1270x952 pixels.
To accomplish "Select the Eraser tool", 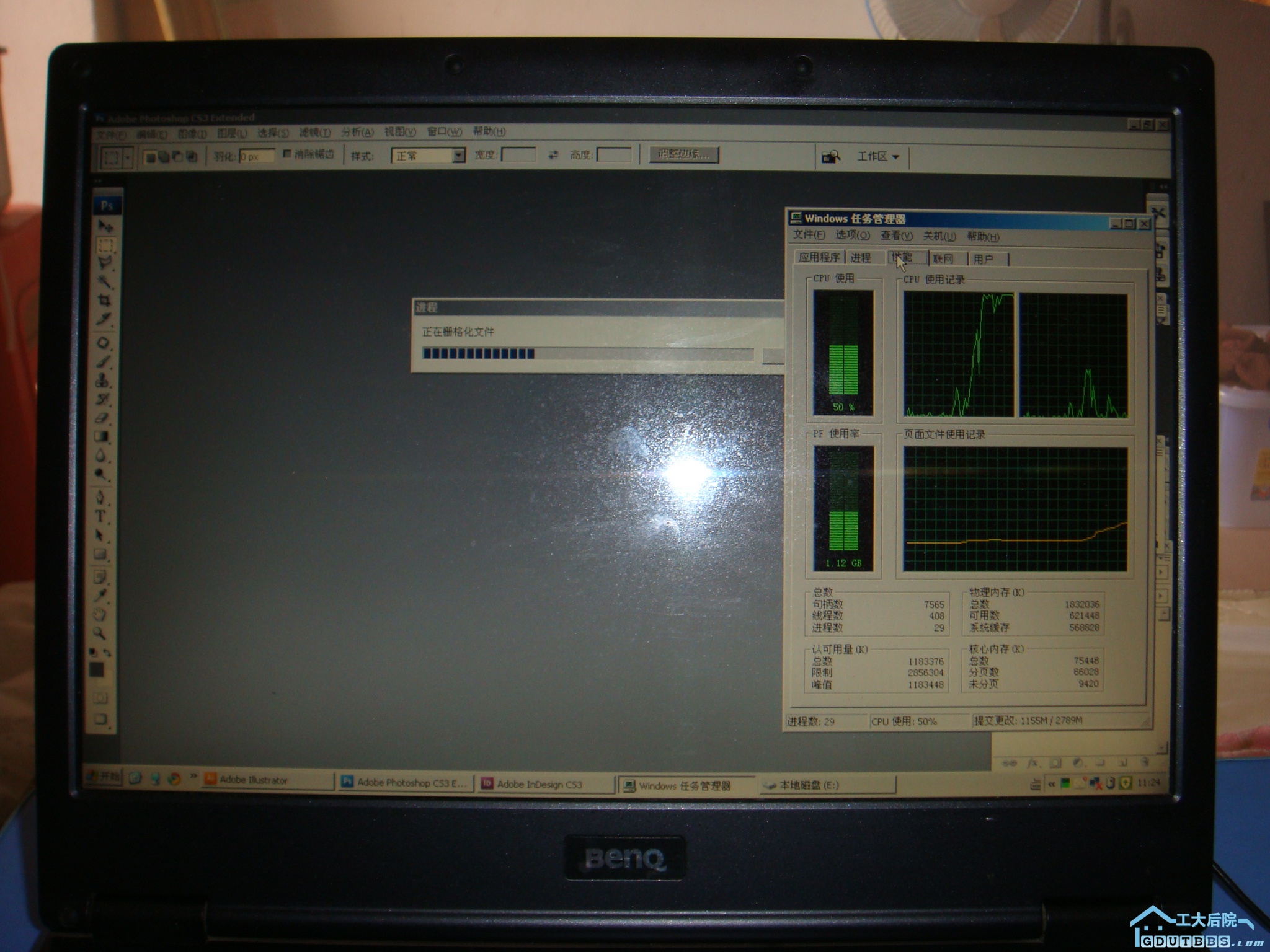I will pyautogui.click(x=102, y=418).
